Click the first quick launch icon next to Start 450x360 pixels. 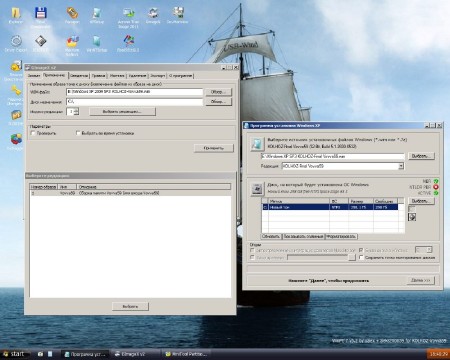pos(40,354)
